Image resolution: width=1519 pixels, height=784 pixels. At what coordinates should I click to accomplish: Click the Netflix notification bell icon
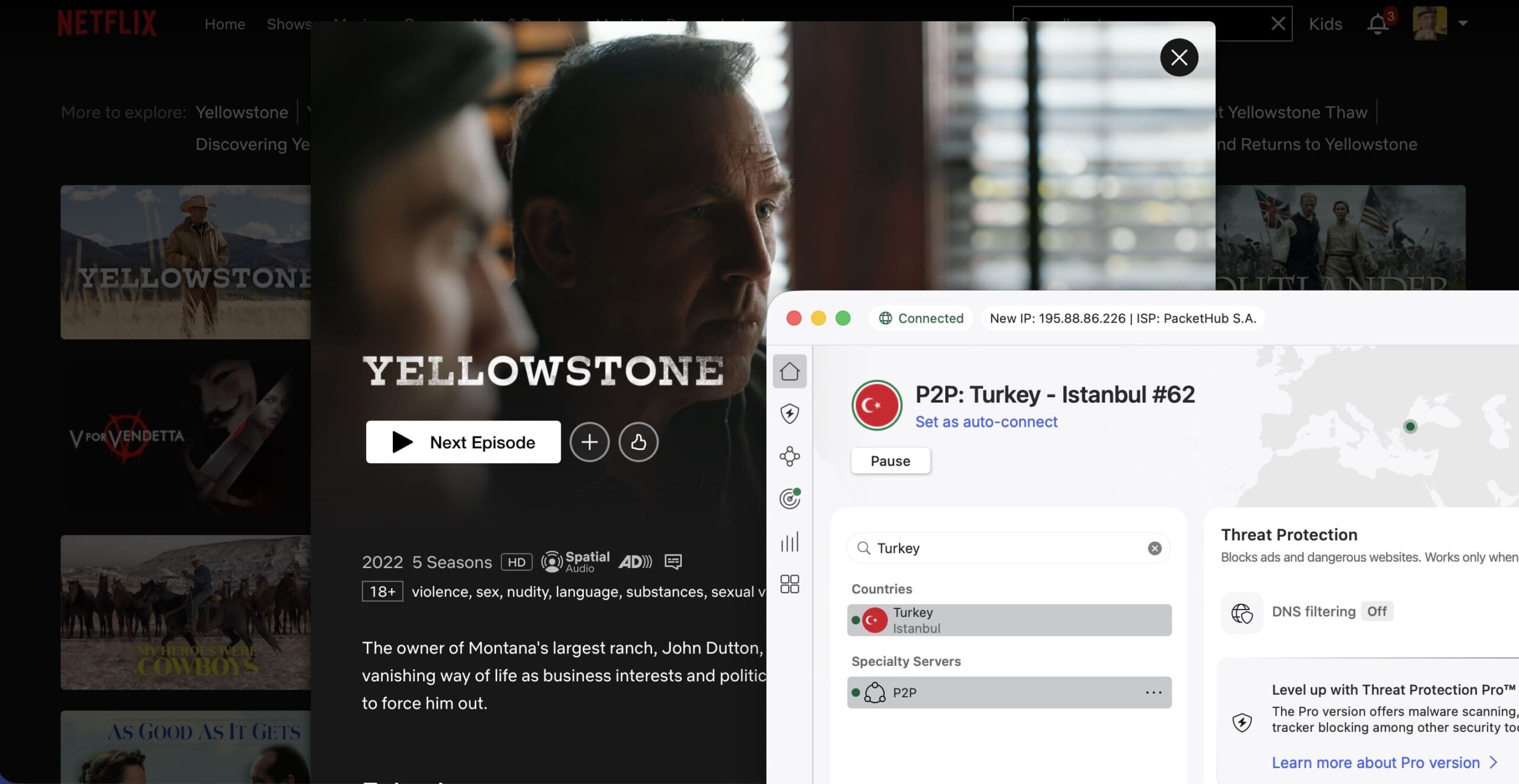coord(1379,24)
